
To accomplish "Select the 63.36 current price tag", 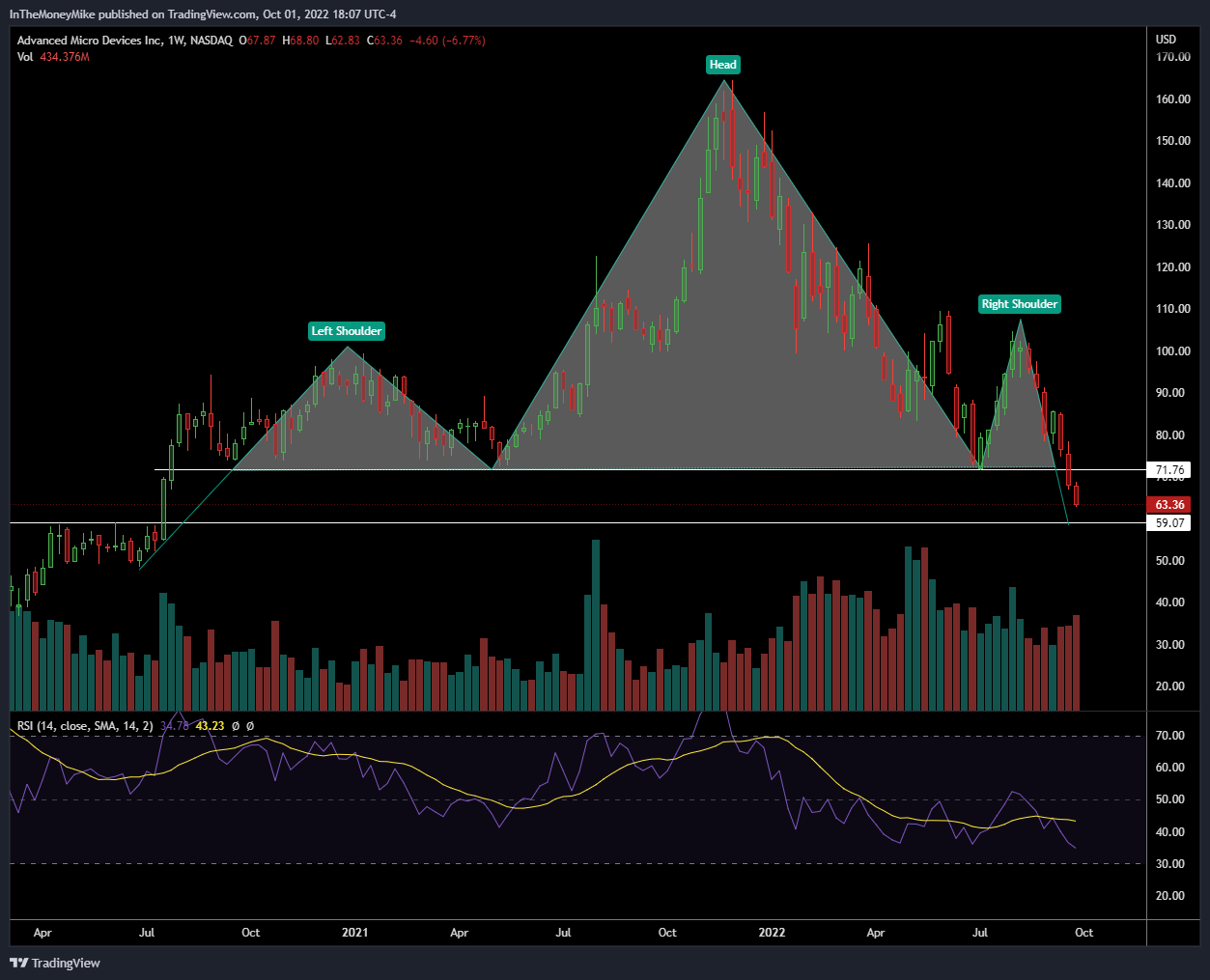I will pyautogui.click(x=1169, y=505).
